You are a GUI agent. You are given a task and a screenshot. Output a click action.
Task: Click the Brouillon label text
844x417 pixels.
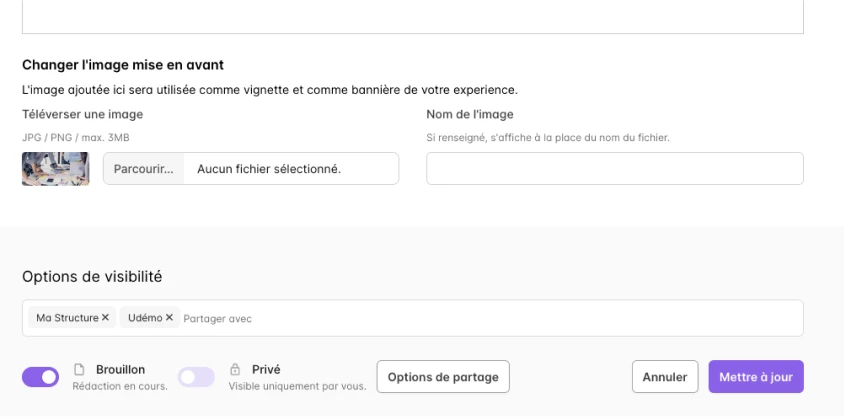(120, 369)
